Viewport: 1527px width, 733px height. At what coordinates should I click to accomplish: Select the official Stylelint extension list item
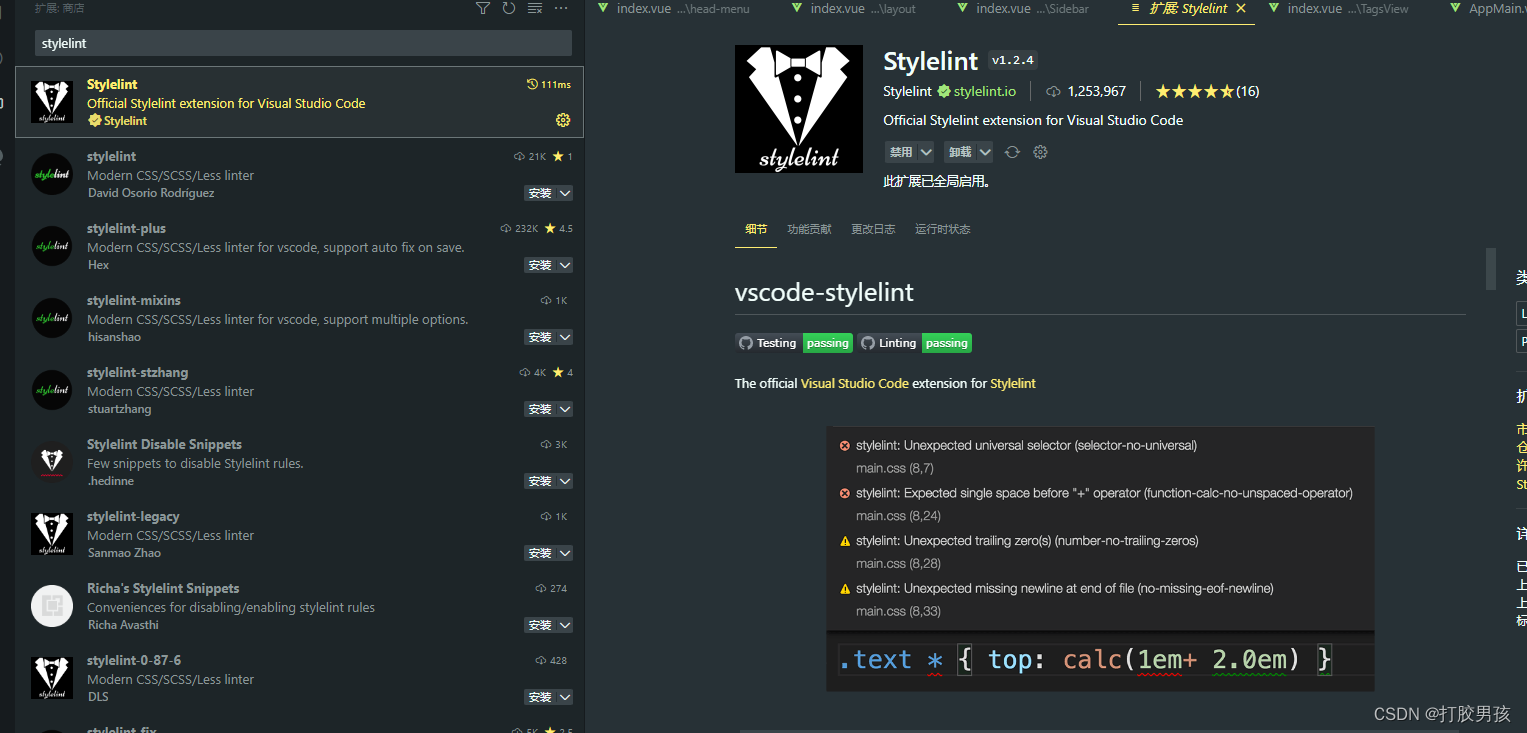click(x=299, y=102)
